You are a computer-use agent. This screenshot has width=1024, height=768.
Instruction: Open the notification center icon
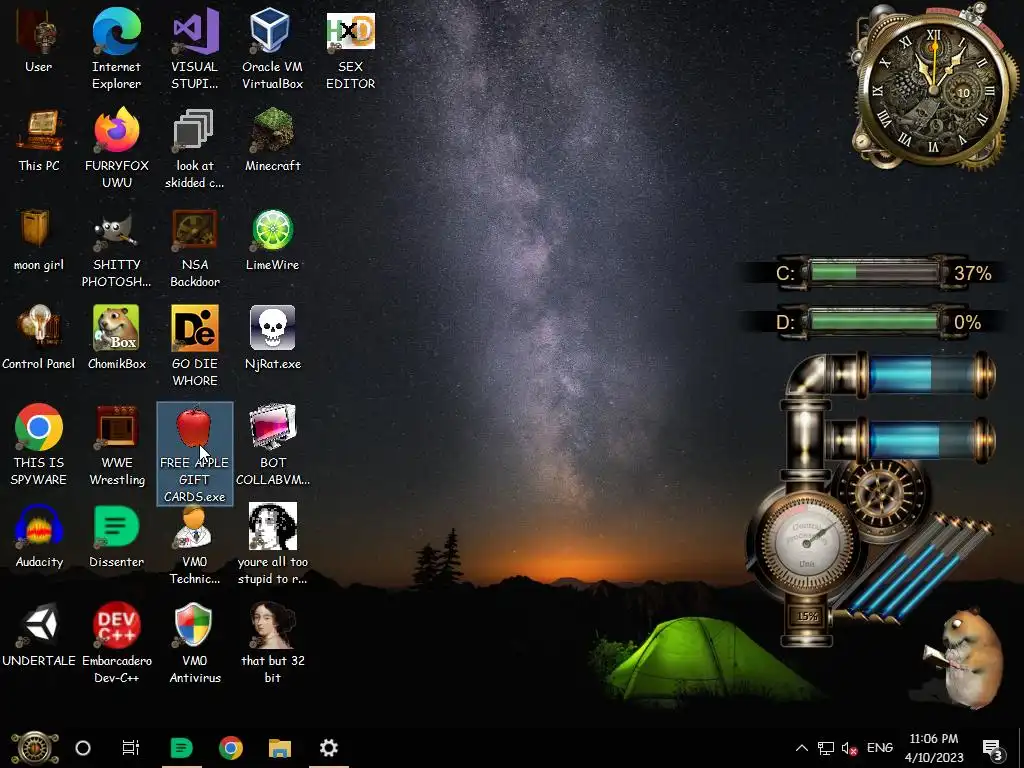(993, 748)
